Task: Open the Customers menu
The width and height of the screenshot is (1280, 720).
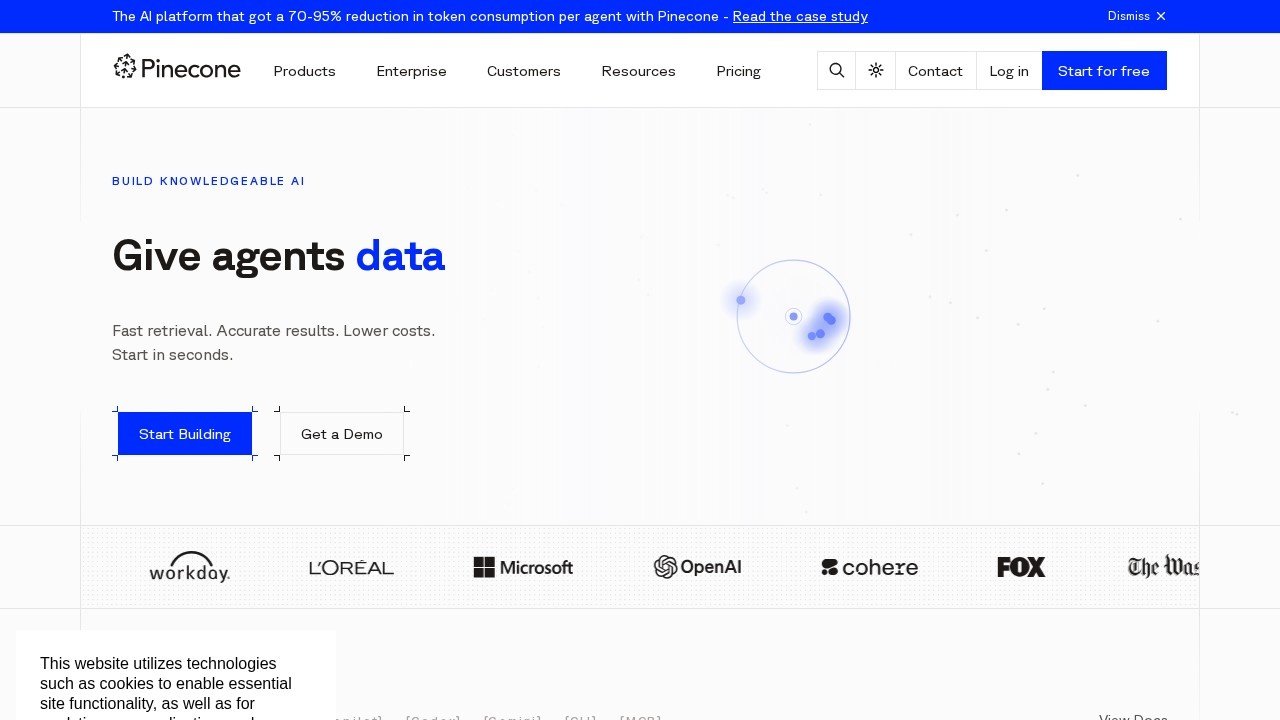Action: (524, 71)
